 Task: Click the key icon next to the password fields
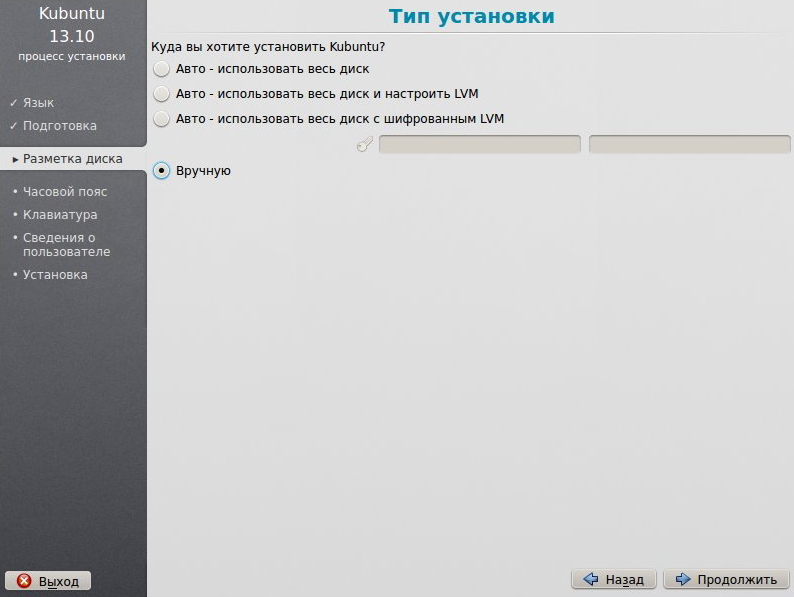(365, 144)
